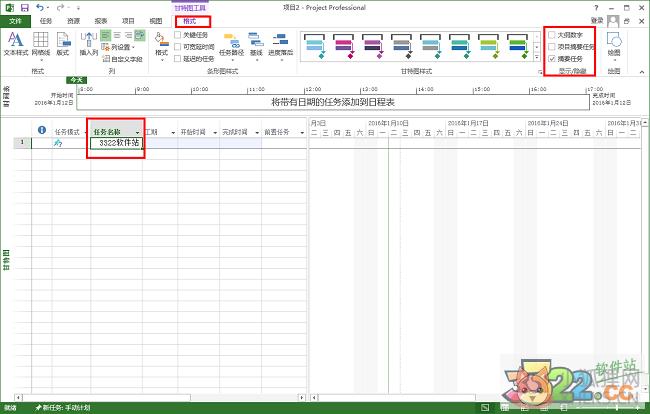
Task: Switch to the View (视图) tab
Action: [x=156, y=21]
